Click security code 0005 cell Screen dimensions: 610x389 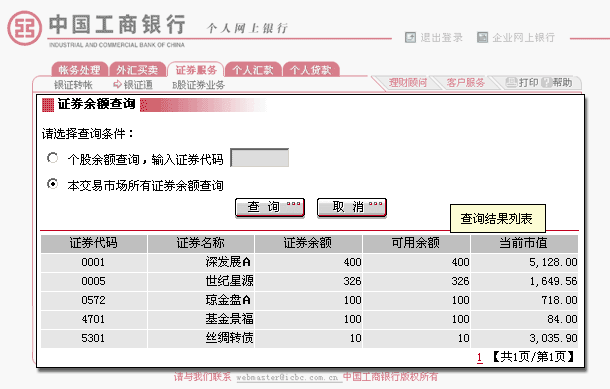(94, 281)
